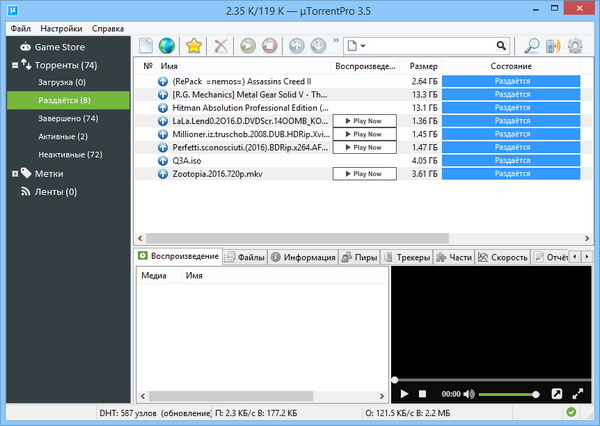Select the Активные (2) filter

[x=63, y=137]
